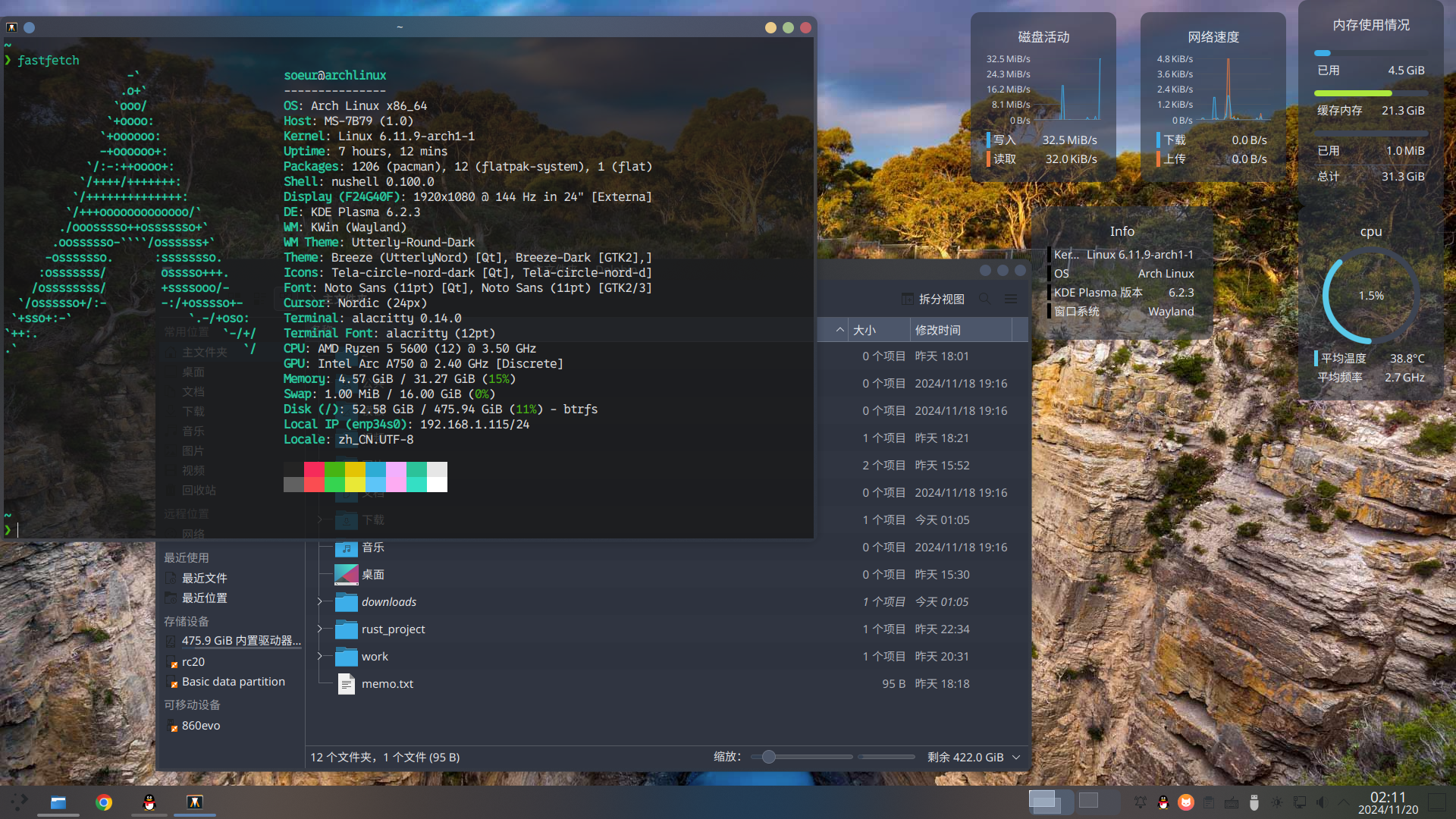Expand the rust_project folder tree arrow

(320, 629)
